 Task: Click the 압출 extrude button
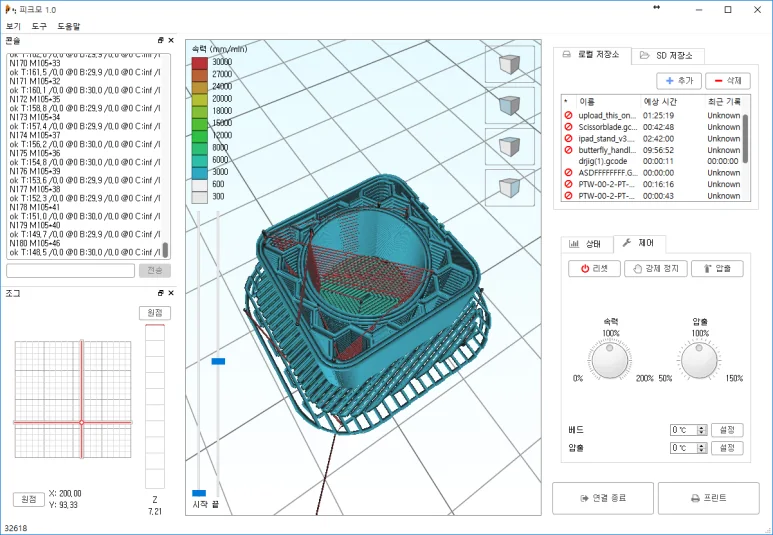[x=717, y=268]
